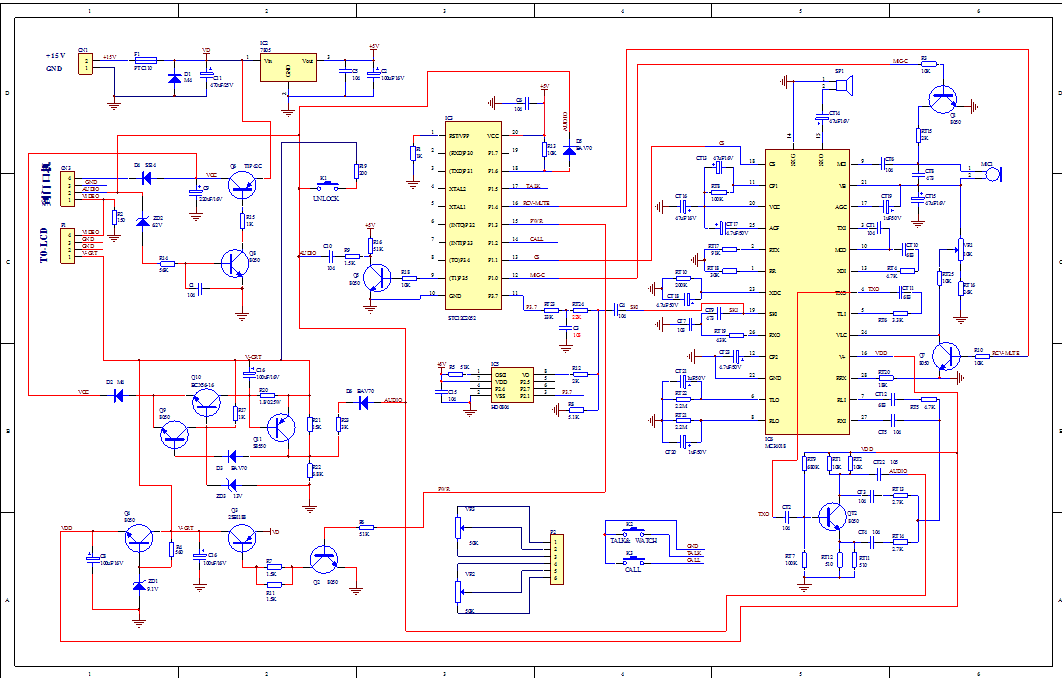Select the small 8-pin IC5 block
The image size is (1062, 678).
click(x=512, y=385)
